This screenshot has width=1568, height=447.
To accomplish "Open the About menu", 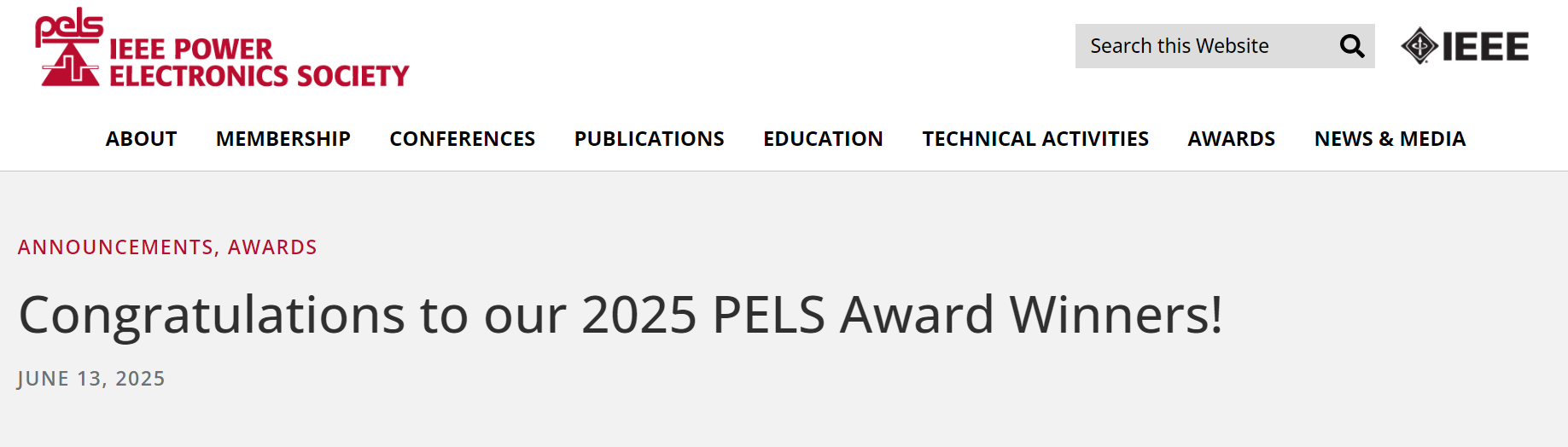I will click(x=141, y=139).
